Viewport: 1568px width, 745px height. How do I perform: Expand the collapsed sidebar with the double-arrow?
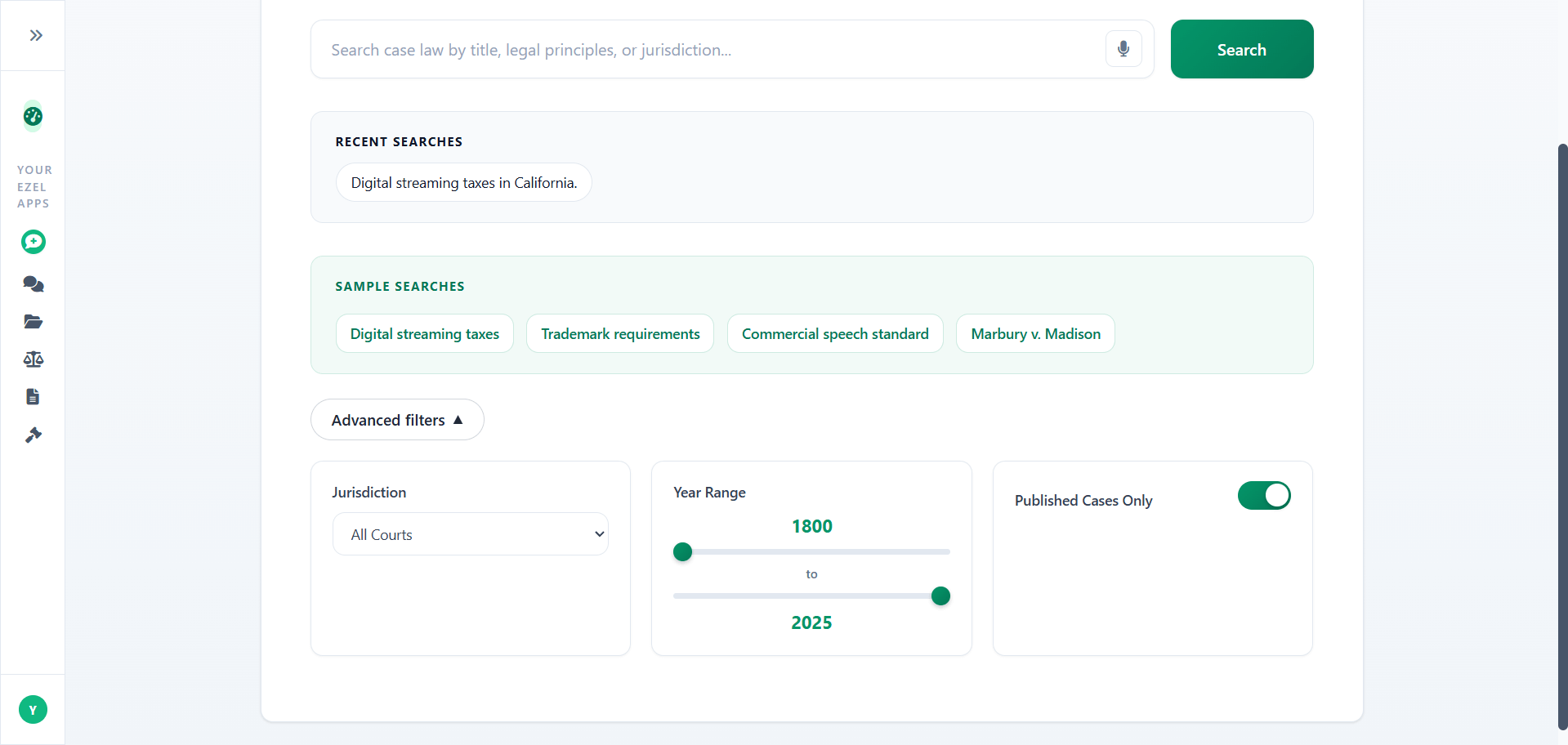pyautogui.click(x=35, y=34)
